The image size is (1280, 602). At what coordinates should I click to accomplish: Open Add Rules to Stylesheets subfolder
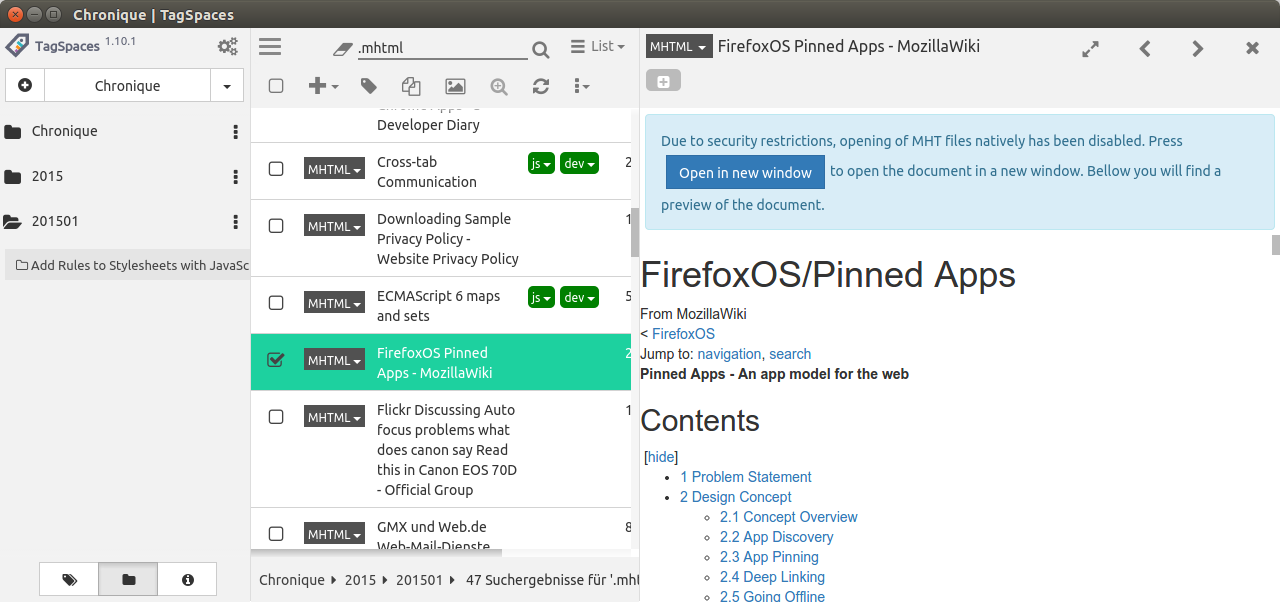click(128, 265)
